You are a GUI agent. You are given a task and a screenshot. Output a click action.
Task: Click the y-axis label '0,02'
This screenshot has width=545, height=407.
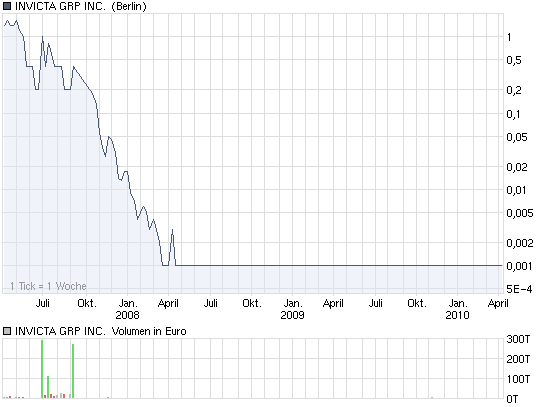pyautogui.click(x=517, y=167)
